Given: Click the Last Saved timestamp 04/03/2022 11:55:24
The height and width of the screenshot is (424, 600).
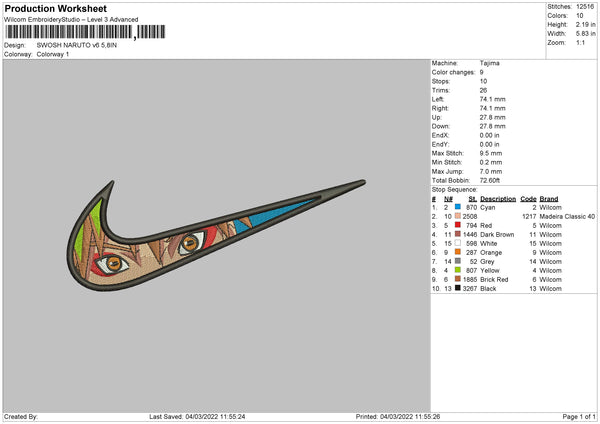Looking at the screenshot, I should 215,417.
